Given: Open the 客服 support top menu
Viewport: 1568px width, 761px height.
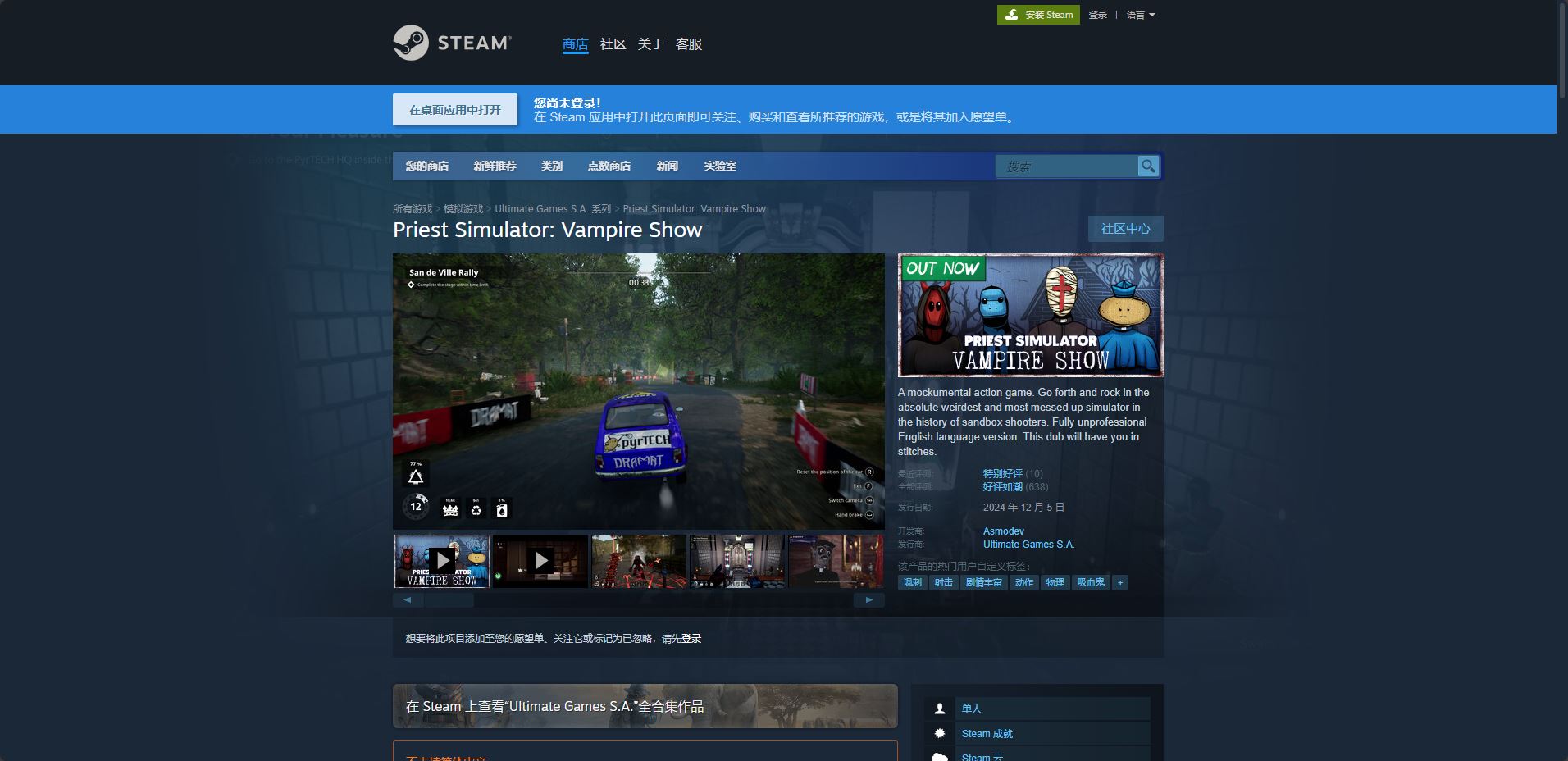Looking at the screenshot, I should click(x=689, y=44).
